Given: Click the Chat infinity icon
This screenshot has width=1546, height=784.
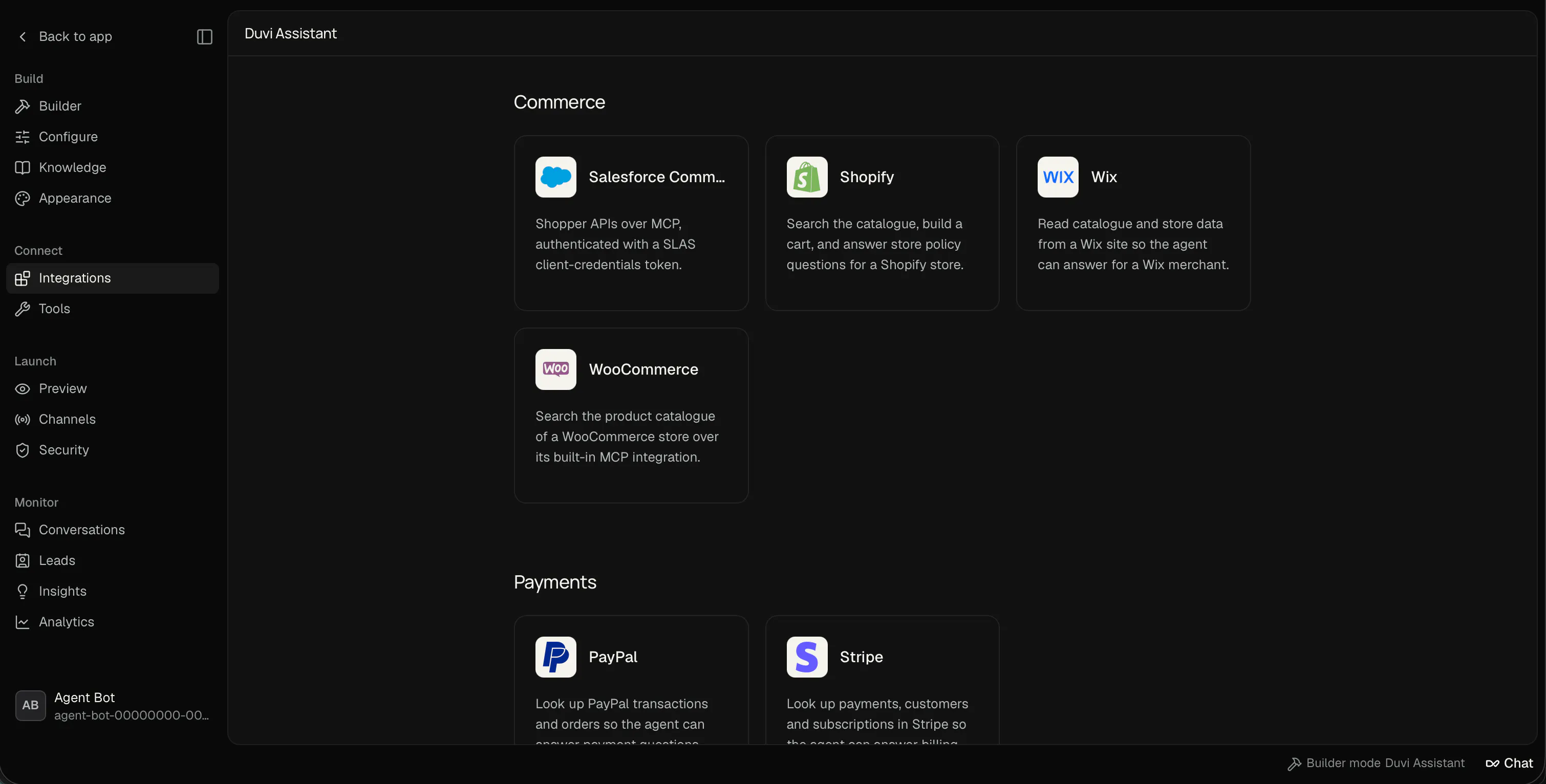Looking at the screenshot, I should coord(1492,764).
